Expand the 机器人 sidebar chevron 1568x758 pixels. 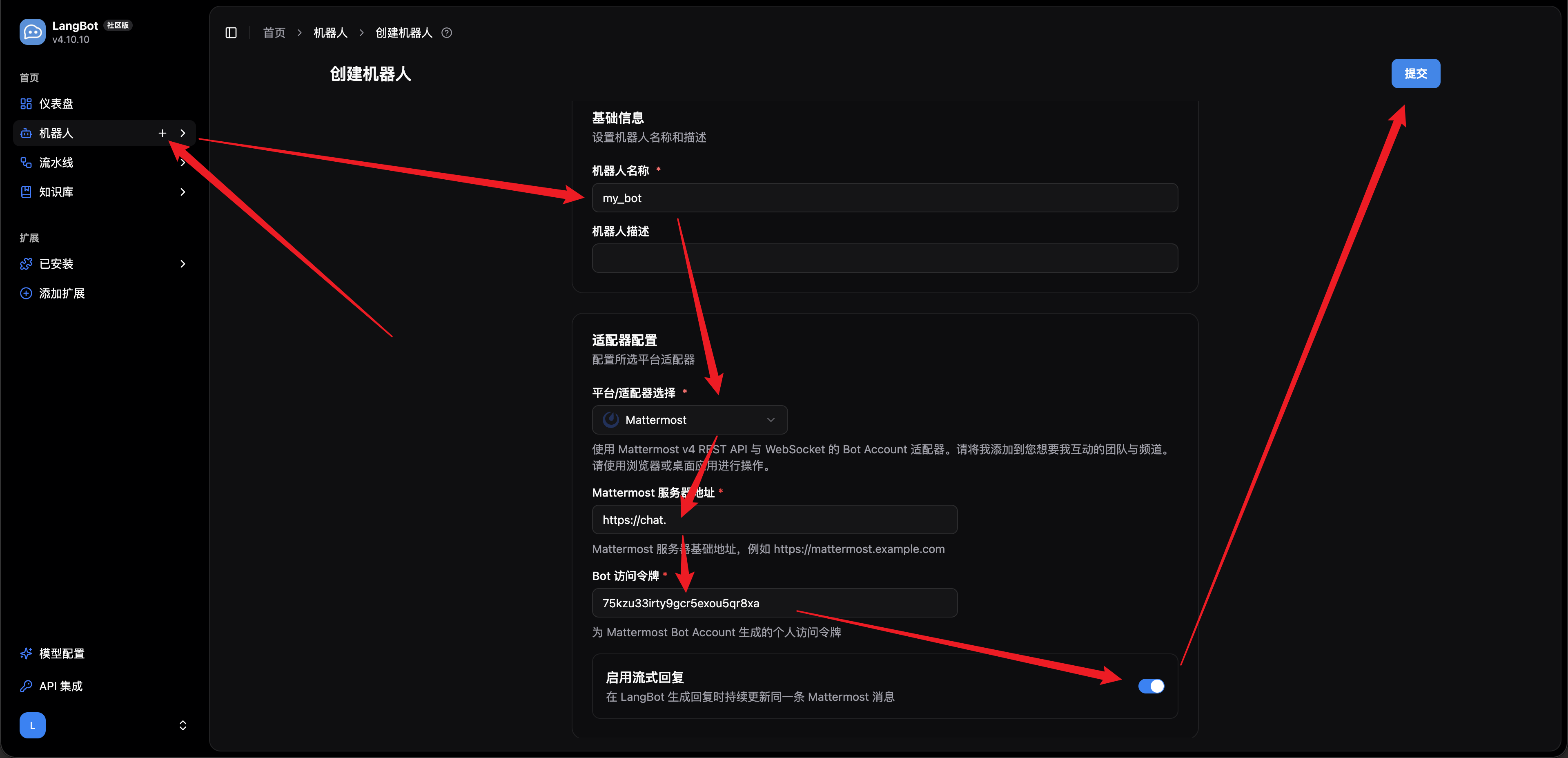click(183, 133)
